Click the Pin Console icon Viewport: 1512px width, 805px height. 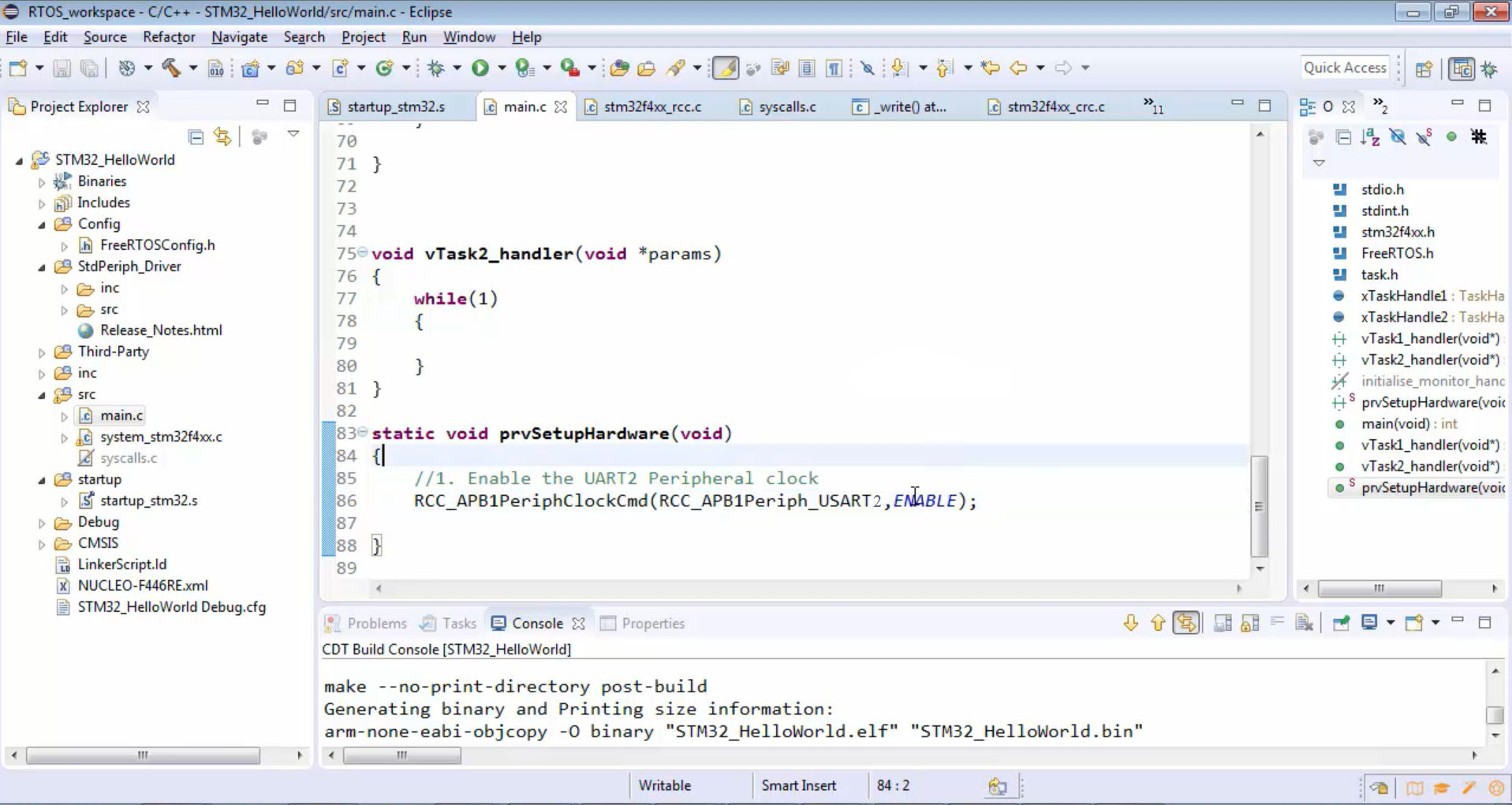pos(1341,623)
